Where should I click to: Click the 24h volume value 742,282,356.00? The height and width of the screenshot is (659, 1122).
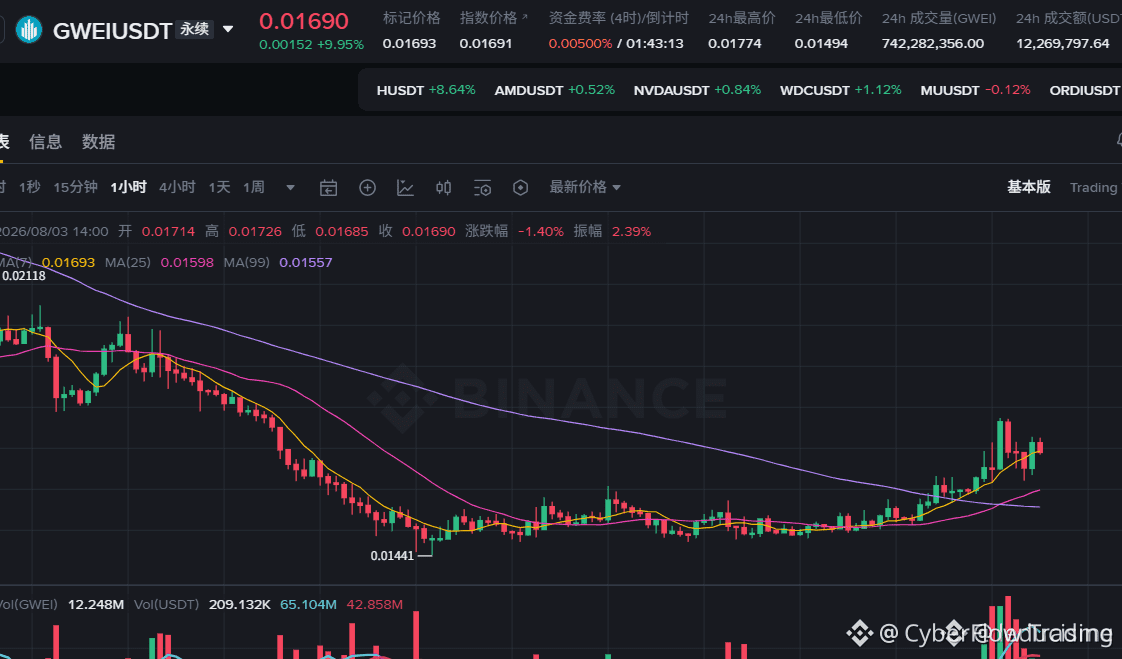click(932, 44)
